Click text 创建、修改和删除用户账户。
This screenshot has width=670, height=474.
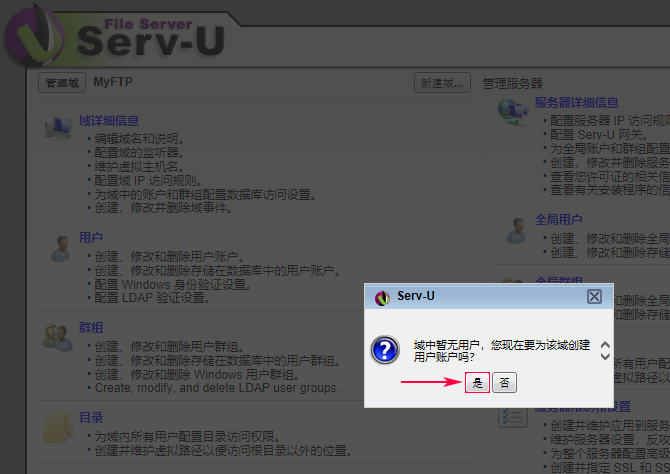[169, 256]
